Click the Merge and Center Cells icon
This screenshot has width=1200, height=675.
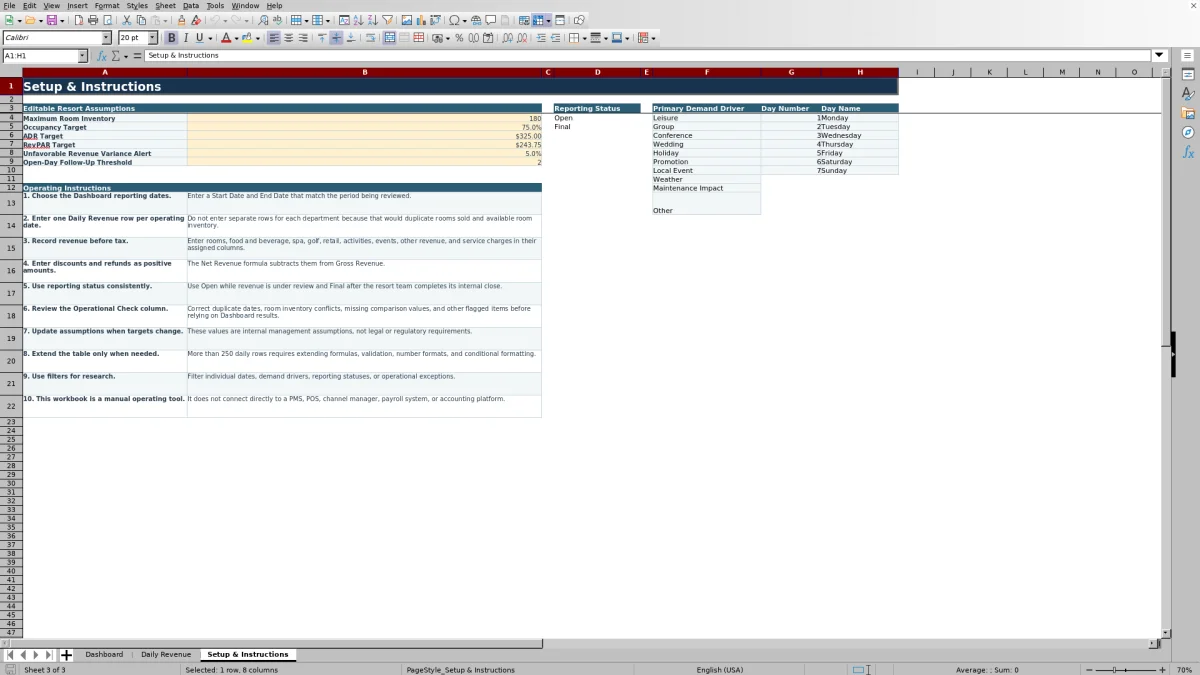coord(390,38)
